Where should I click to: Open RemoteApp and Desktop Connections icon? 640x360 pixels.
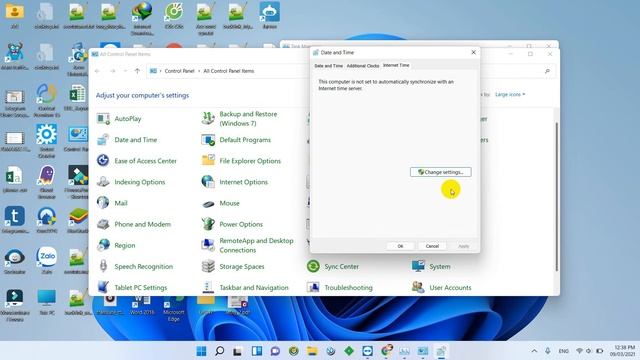coord(208,245)
